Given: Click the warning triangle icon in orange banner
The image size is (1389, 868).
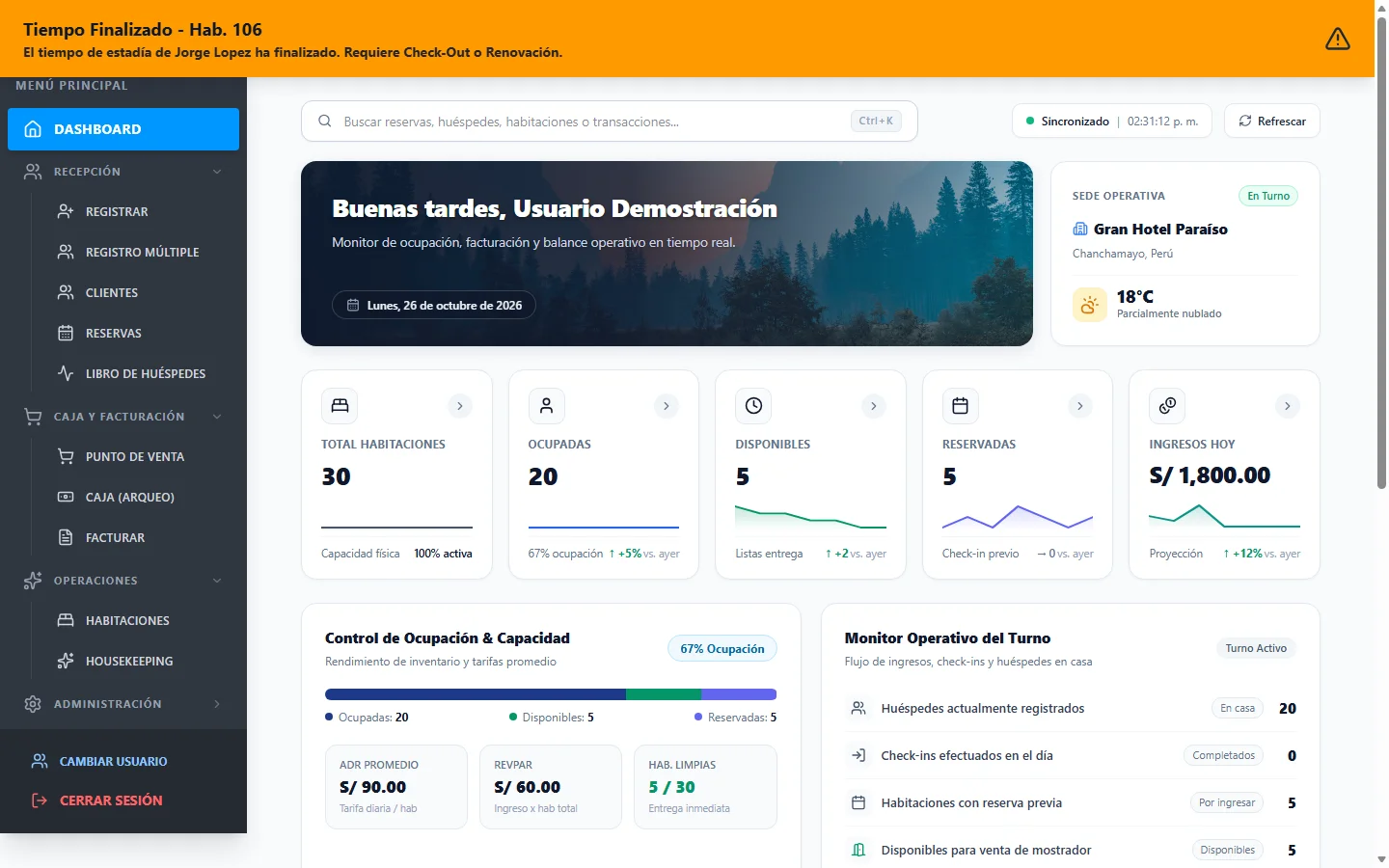Looking at the screenshot, I should click(1337, 39).
